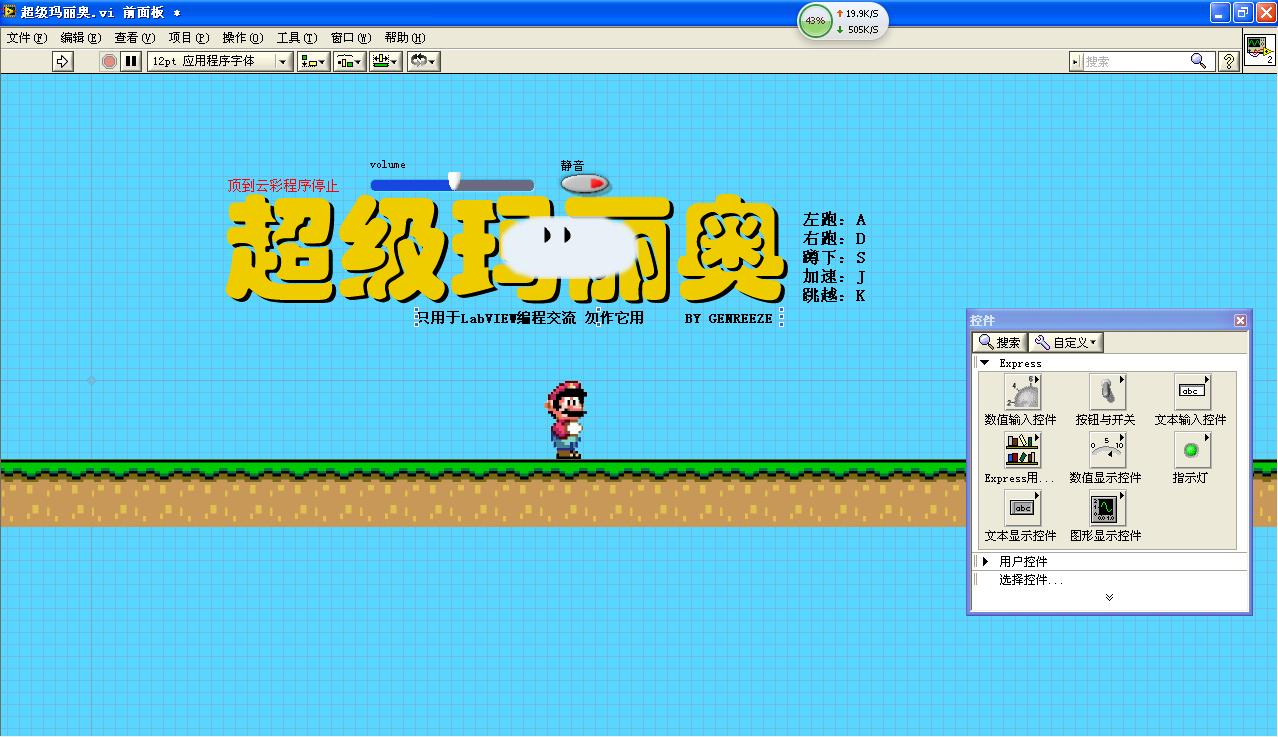Open the 操作(O) menu
This screenshot has height=738, width=1278.
click(242, 38)
